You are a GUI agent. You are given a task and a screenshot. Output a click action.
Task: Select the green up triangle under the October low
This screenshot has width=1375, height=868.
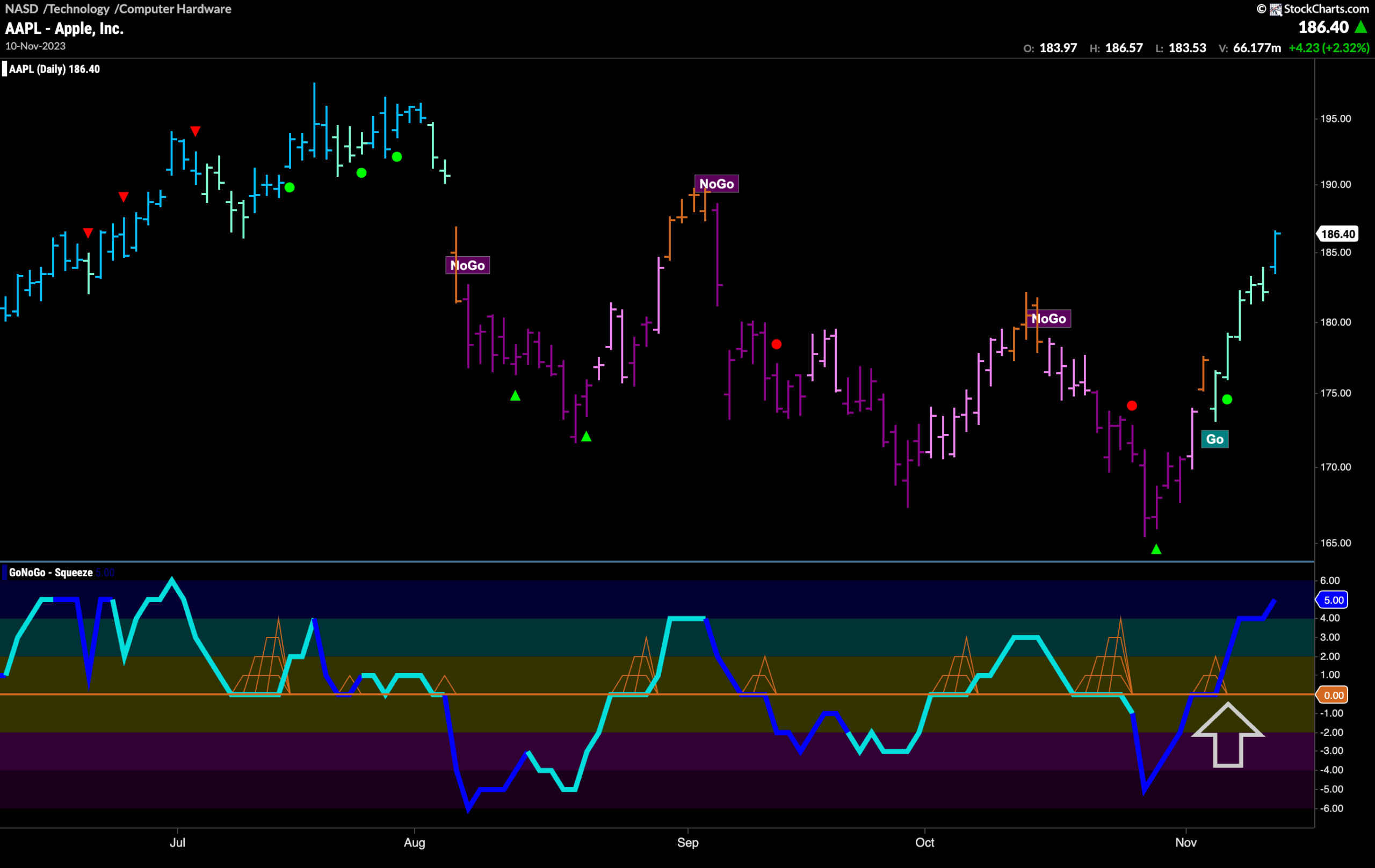(1156, 549)
